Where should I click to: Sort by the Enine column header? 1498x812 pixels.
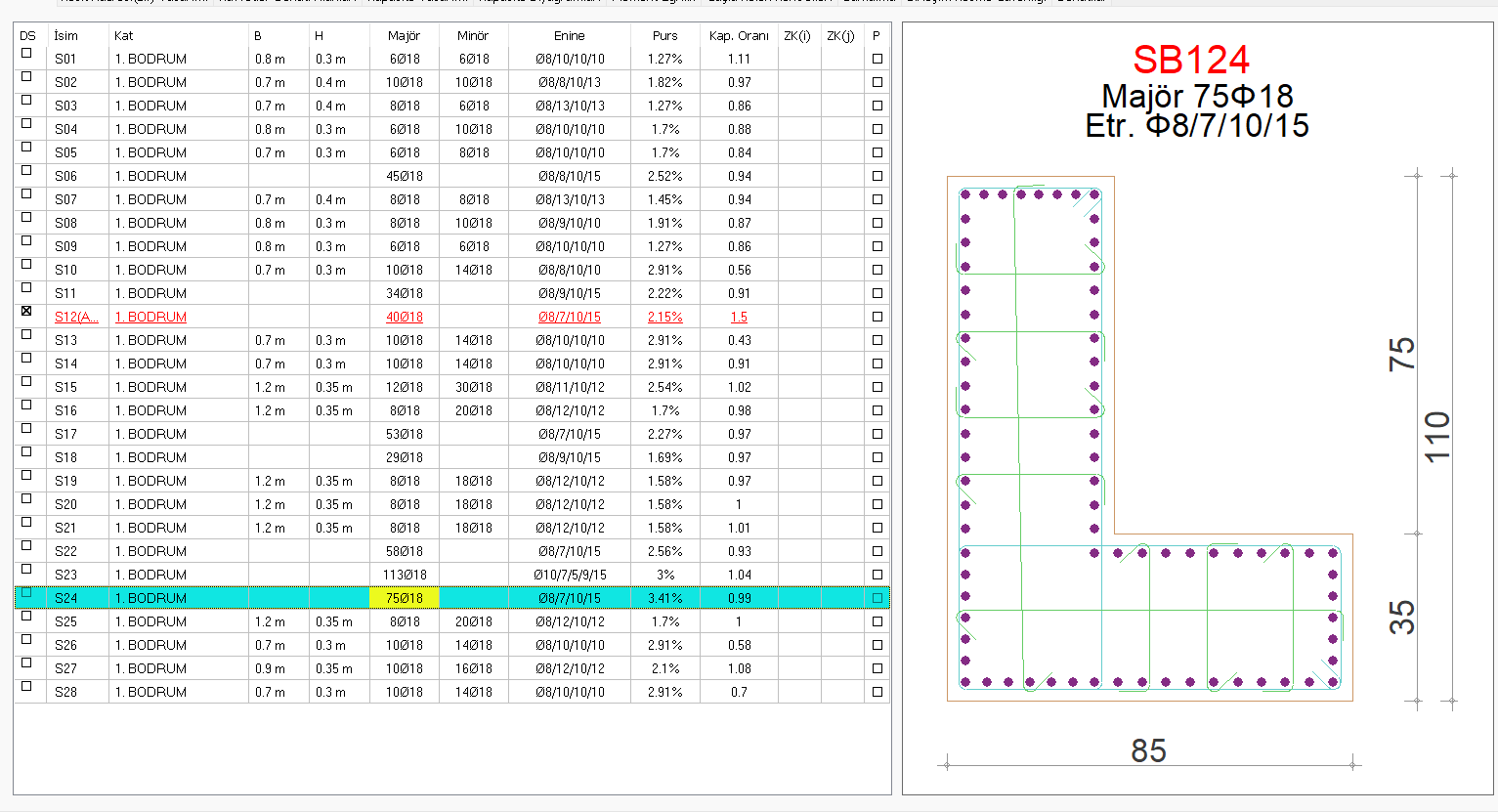click(570, 35)
